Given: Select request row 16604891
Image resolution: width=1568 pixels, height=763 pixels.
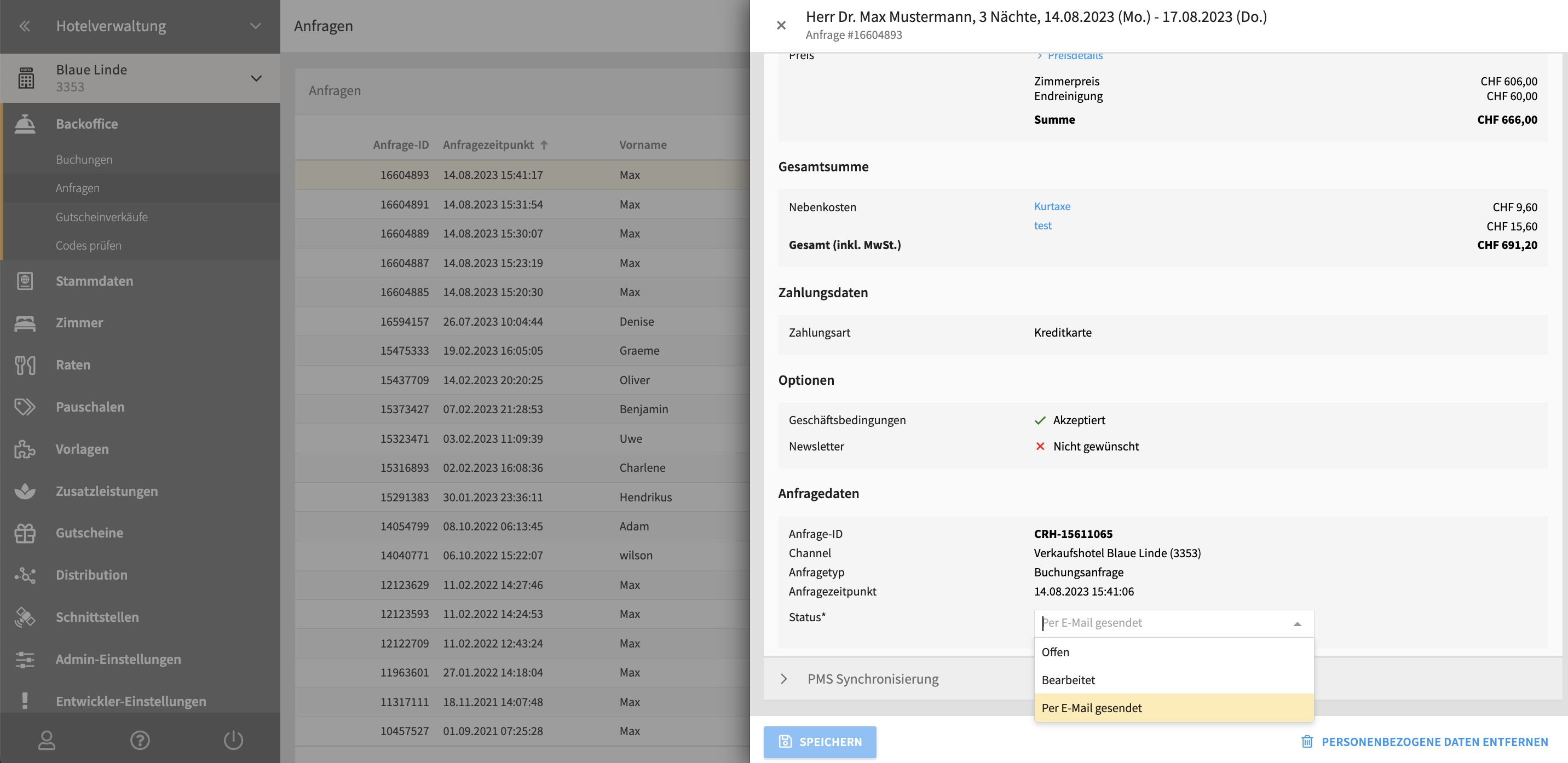Looking at the screenshot, I should [x=522, y=205].
